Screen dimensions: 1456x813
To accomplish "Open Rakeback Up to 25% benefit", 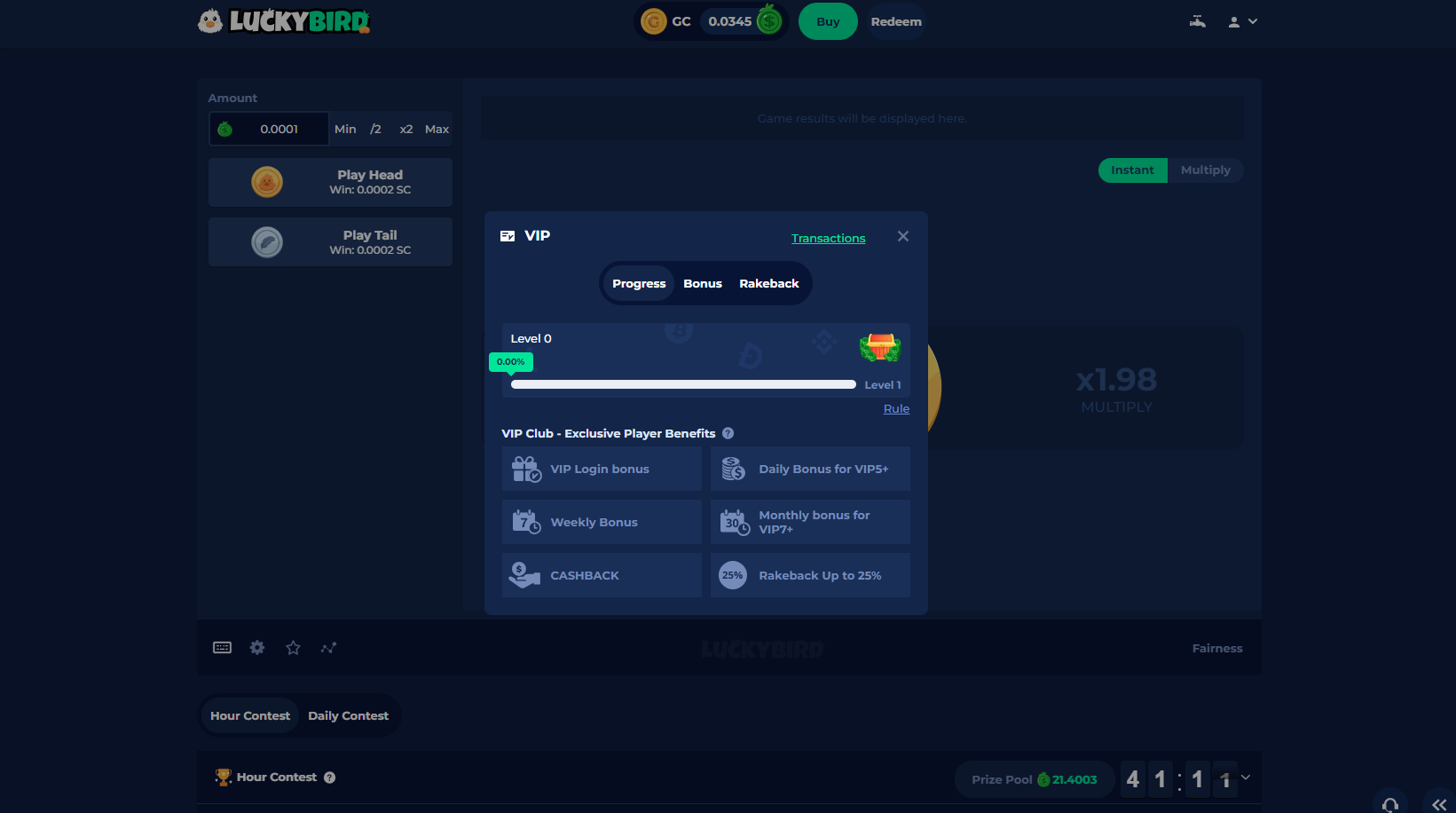I will [x=810, y=575].
